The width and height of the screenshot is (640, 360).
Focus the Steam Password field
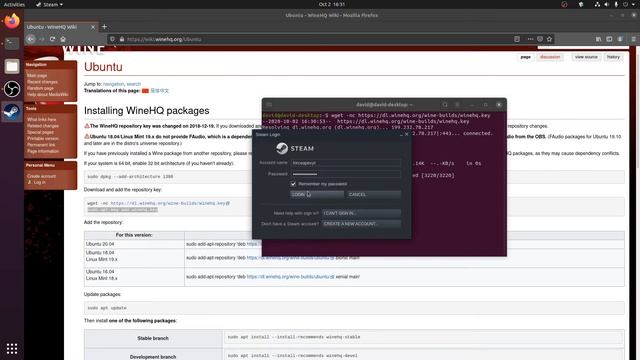(345, 174)
